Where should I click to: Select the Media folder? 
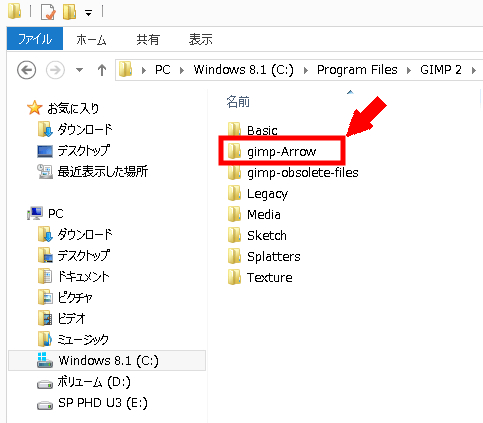264,214
